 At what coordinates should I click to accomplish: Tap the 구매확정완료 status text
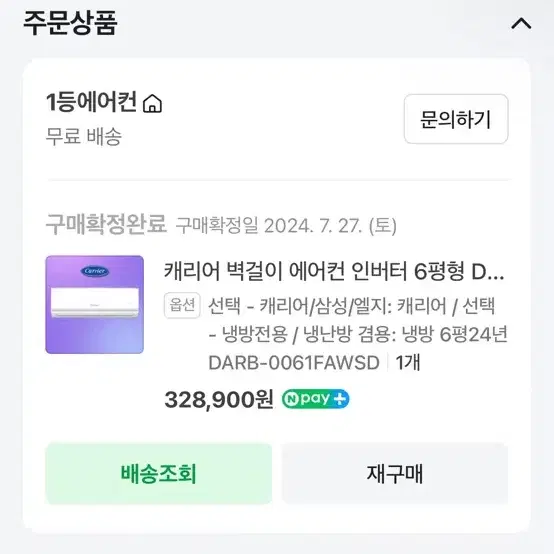(106, 224)
